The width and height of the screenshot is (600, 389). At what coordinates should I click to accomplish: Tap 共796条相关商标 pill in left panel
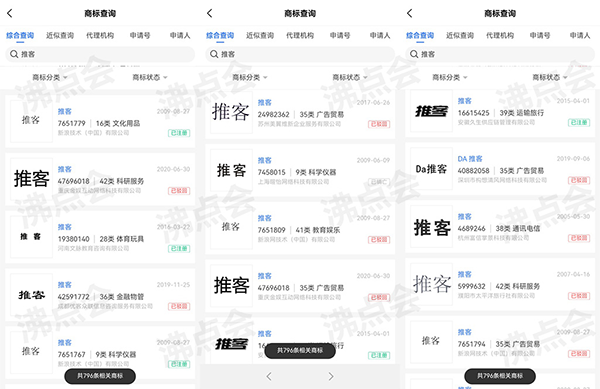[100, 376]
